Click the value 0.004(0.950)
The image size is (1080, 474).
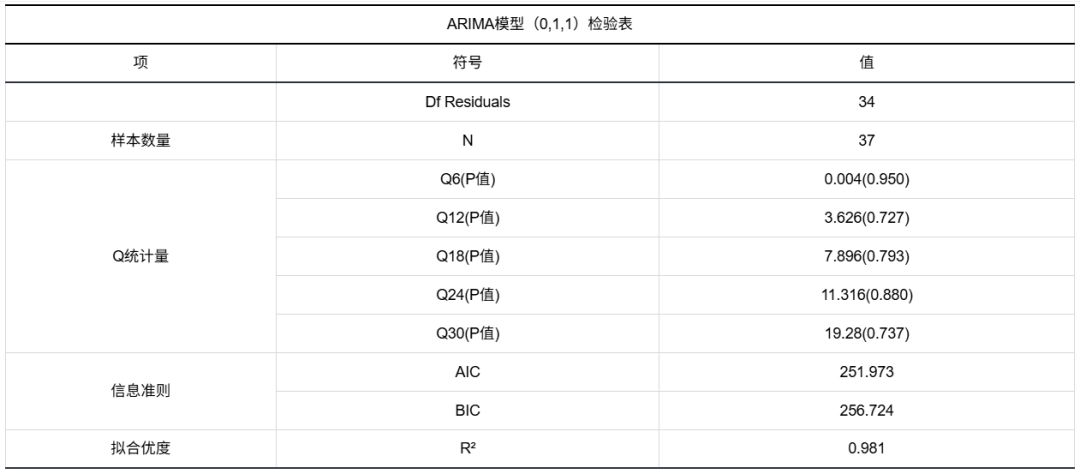867,179
